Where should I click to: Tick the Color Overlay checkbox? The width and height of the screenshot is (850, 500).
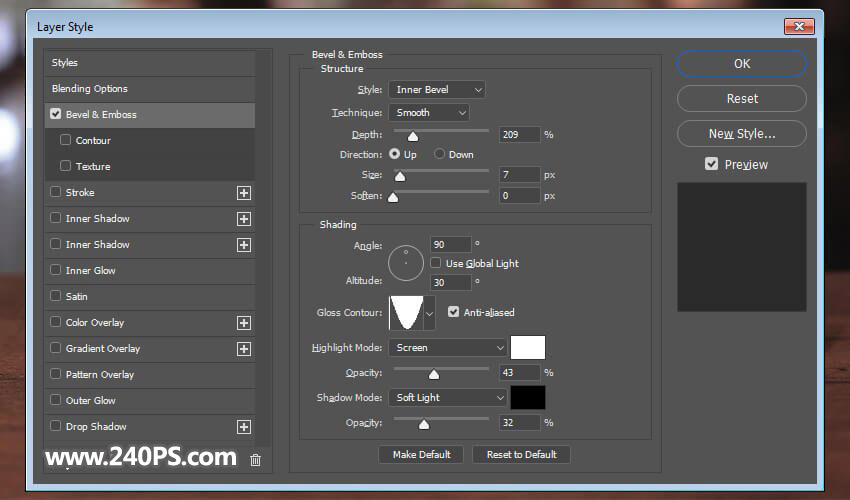click(55, 322)
